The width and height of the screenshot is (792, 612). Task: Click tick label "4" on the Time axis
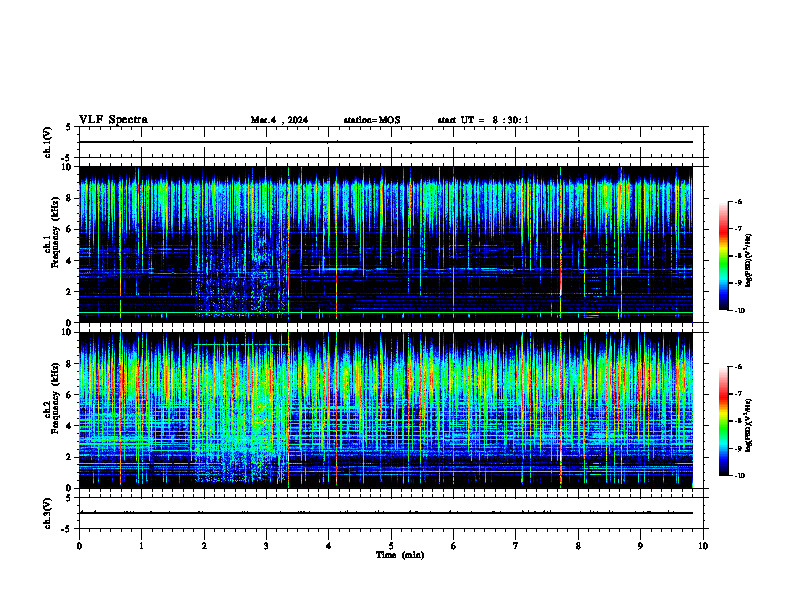329,546
